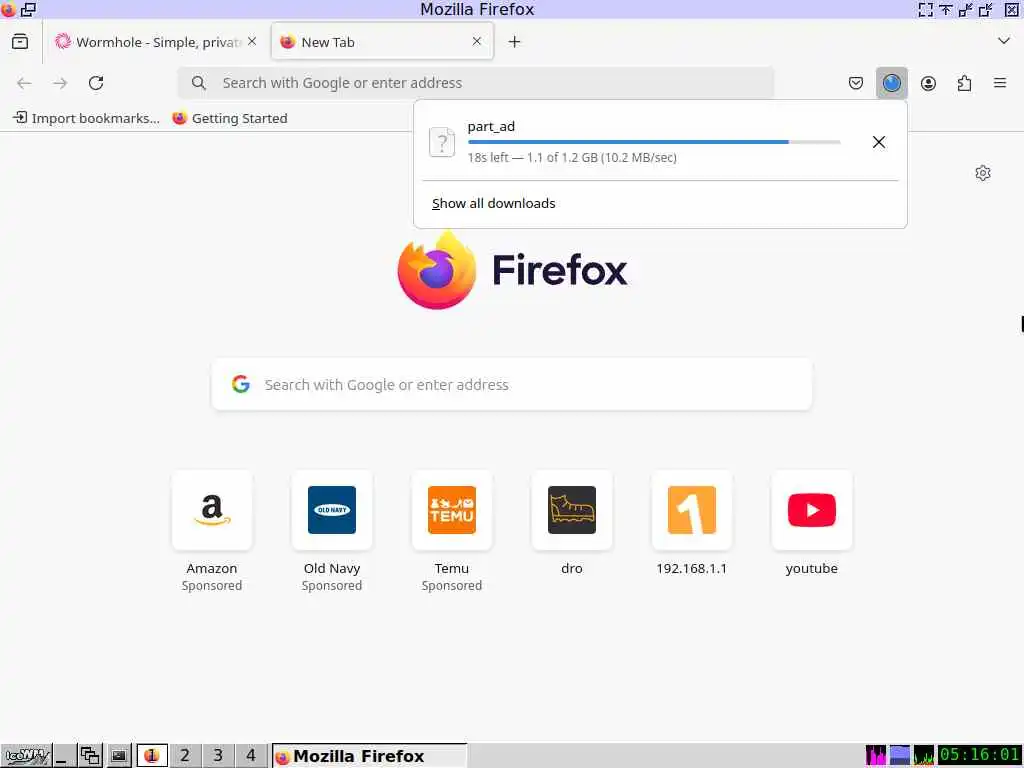Go forward one page
This screenshot has width=1024, height=768.
coord(60,83)
